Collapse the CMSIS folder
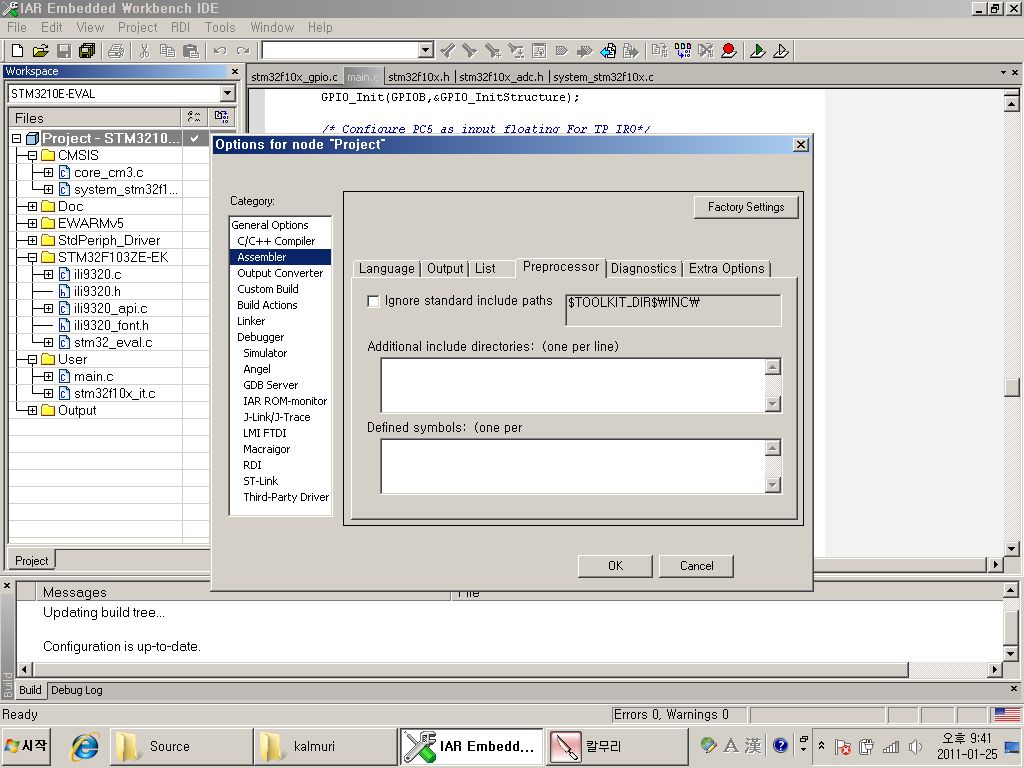The image size is (1024, 768). point(32,155)
